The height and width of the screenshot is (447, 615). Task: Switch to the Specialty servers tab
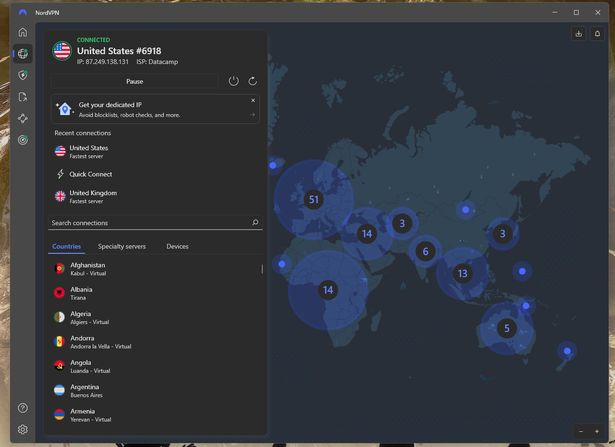click(122, 246)
